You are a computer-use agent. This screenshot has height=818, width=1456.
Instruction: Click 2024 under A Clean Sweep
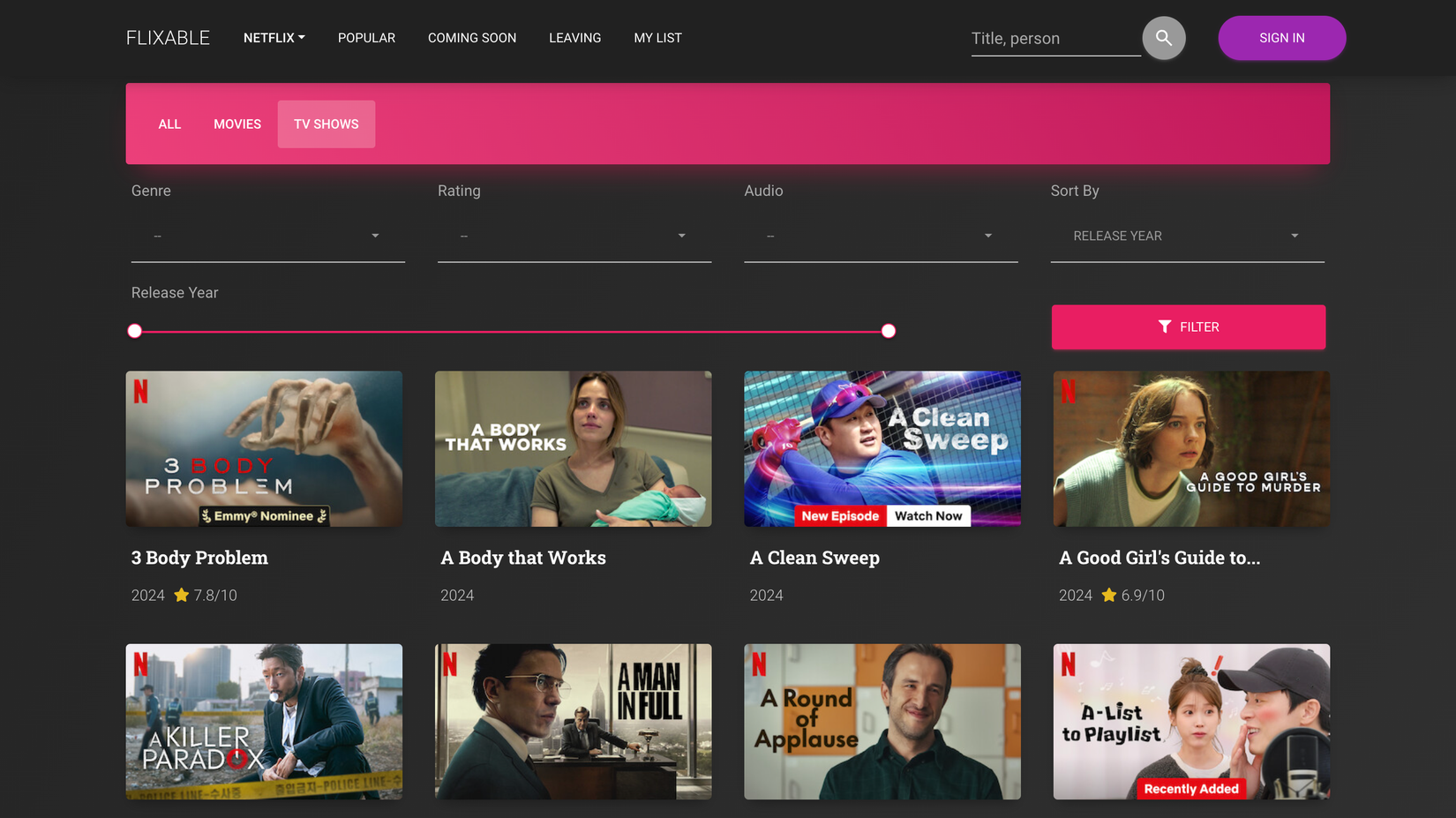click(x=766, y=596)
